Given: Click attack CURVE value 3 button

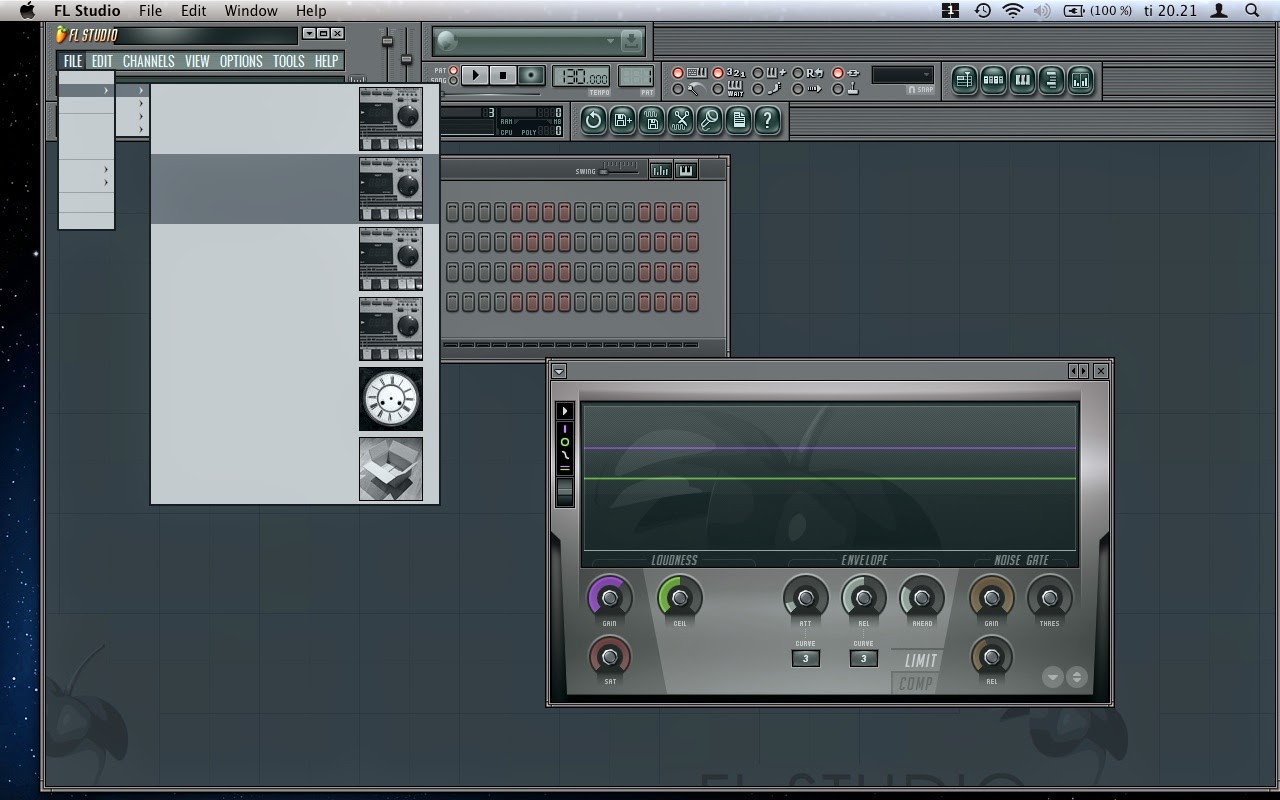Looking at the screenshot, I should click(x=805, y=658).
